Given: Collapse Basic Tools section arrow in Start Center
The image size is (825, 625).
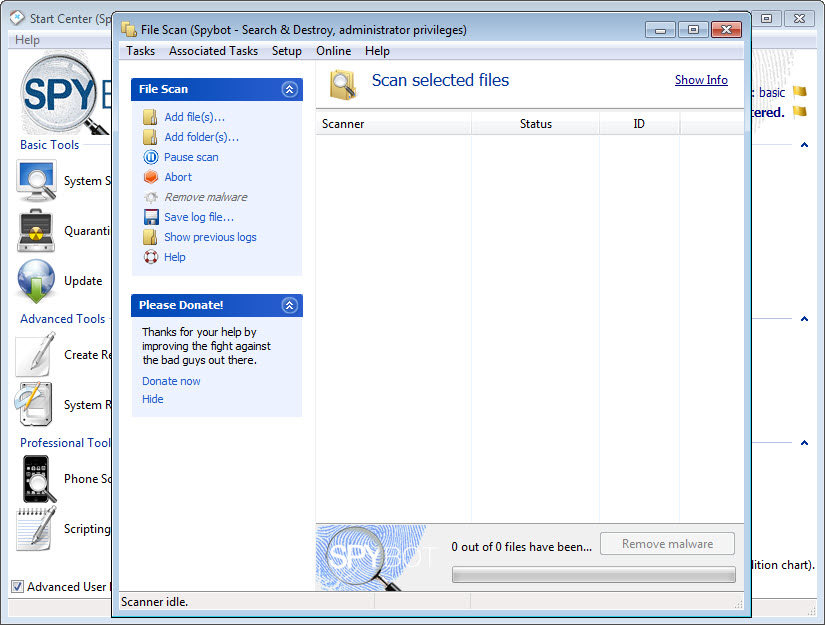Looking at the screenshot, I should (804, 145).
